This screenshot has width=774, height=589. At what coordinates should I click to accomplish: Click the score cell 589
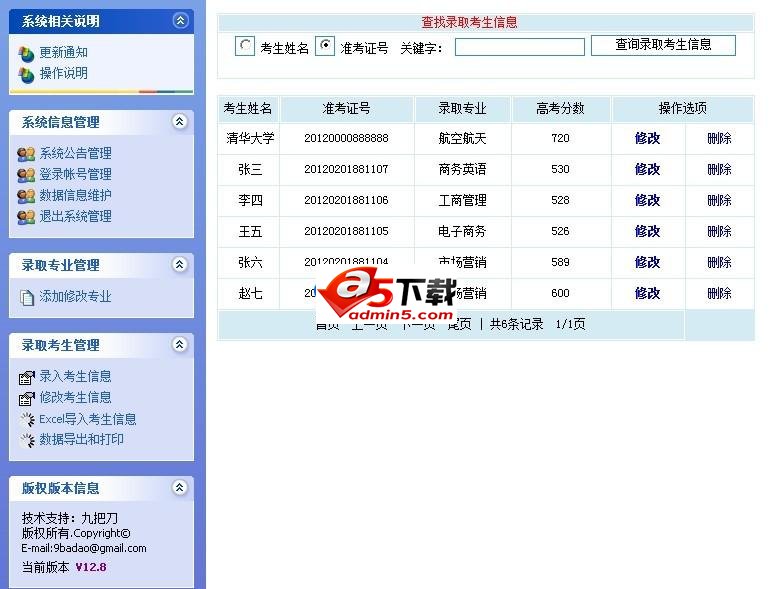(561, 262)
